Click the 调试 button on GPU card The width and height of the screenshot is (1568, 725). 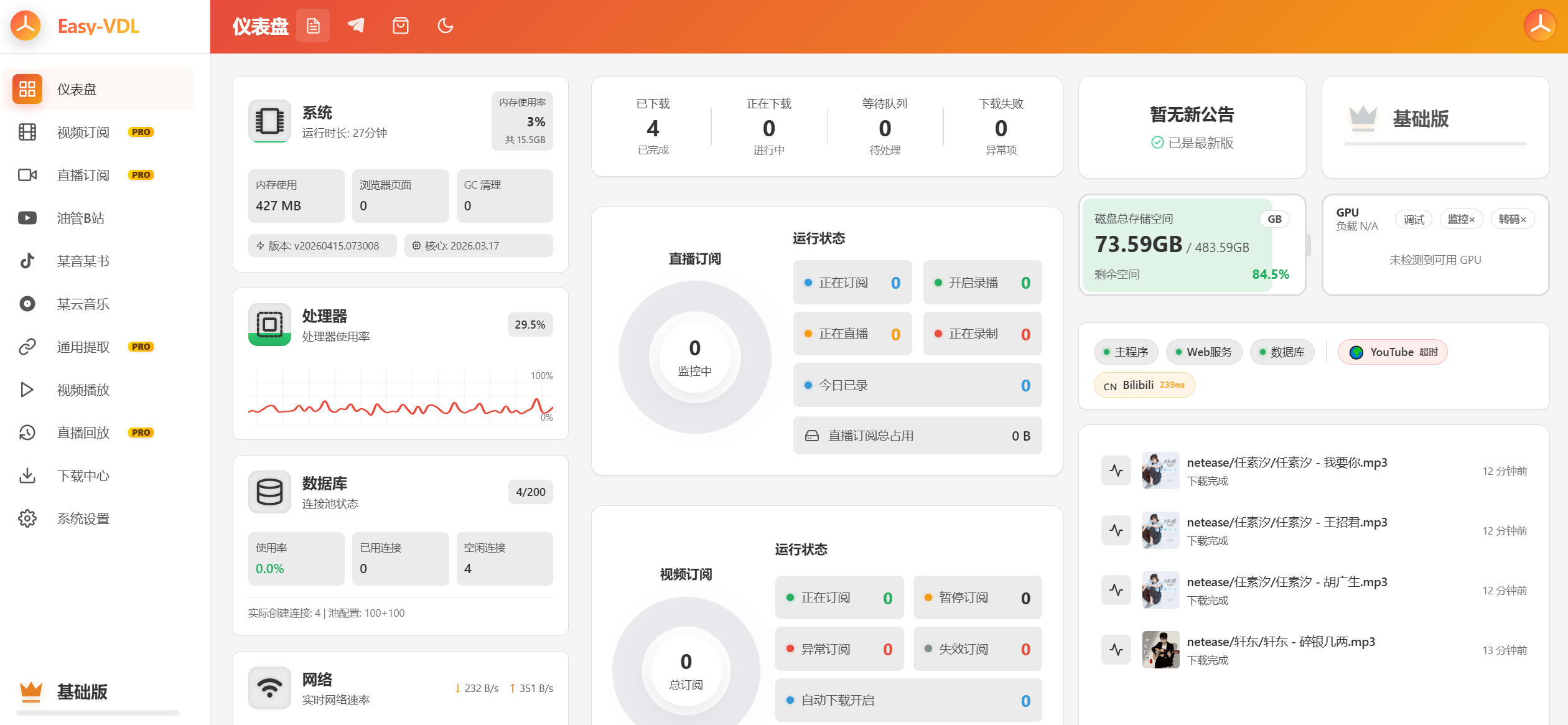1413,219
